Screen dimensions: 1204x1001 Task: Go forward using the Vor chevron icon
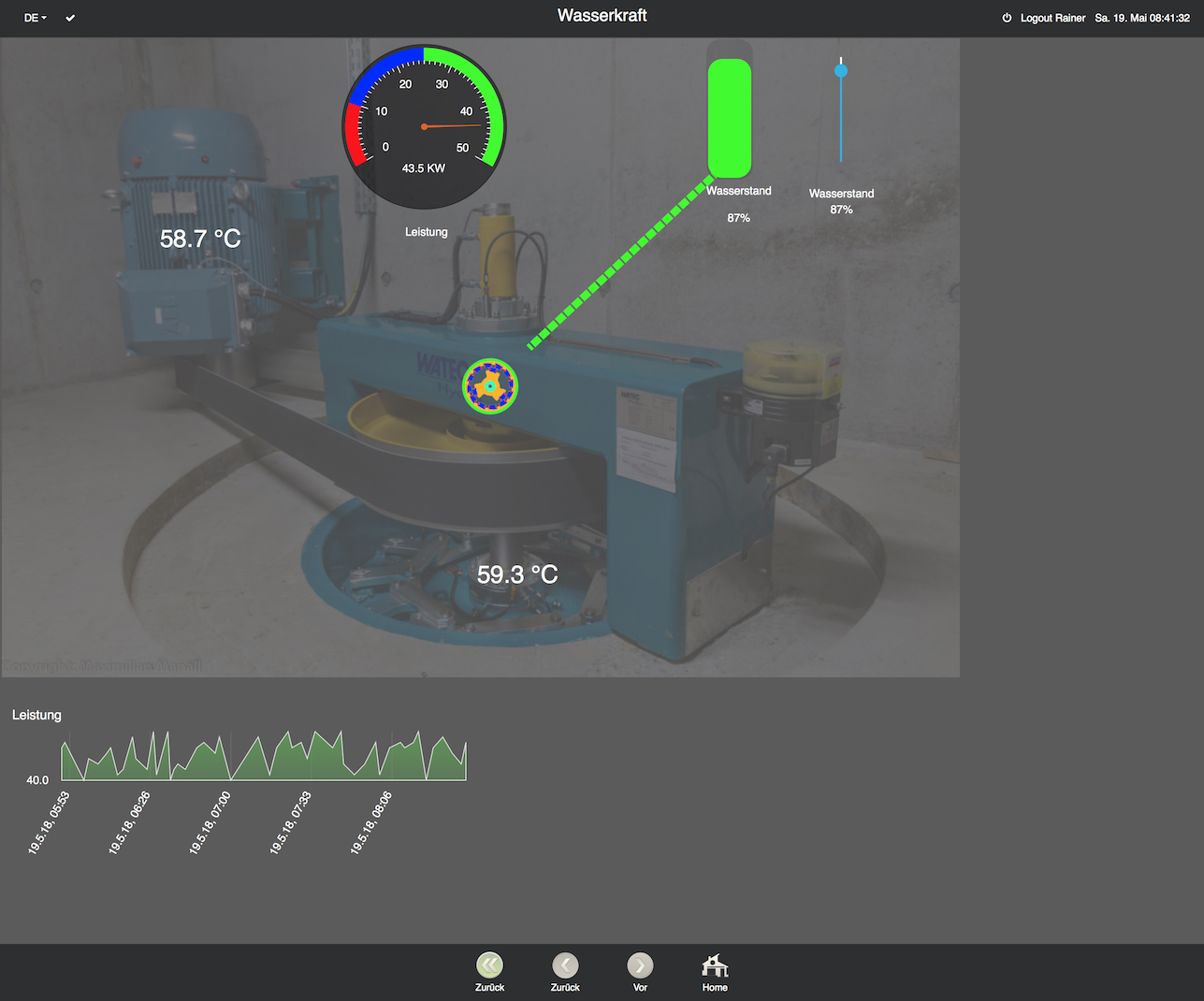pos(640,965)
